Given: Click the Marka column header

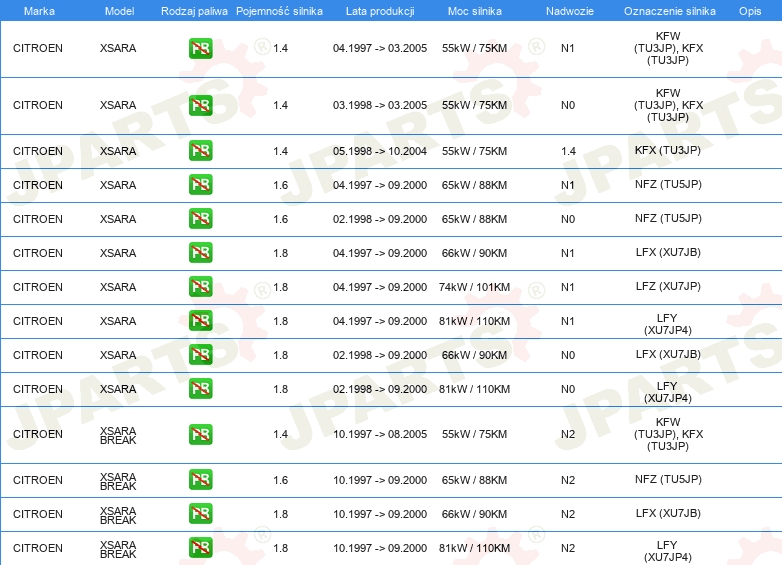Looking at the screenshot, I should click(x=39, y=11).
